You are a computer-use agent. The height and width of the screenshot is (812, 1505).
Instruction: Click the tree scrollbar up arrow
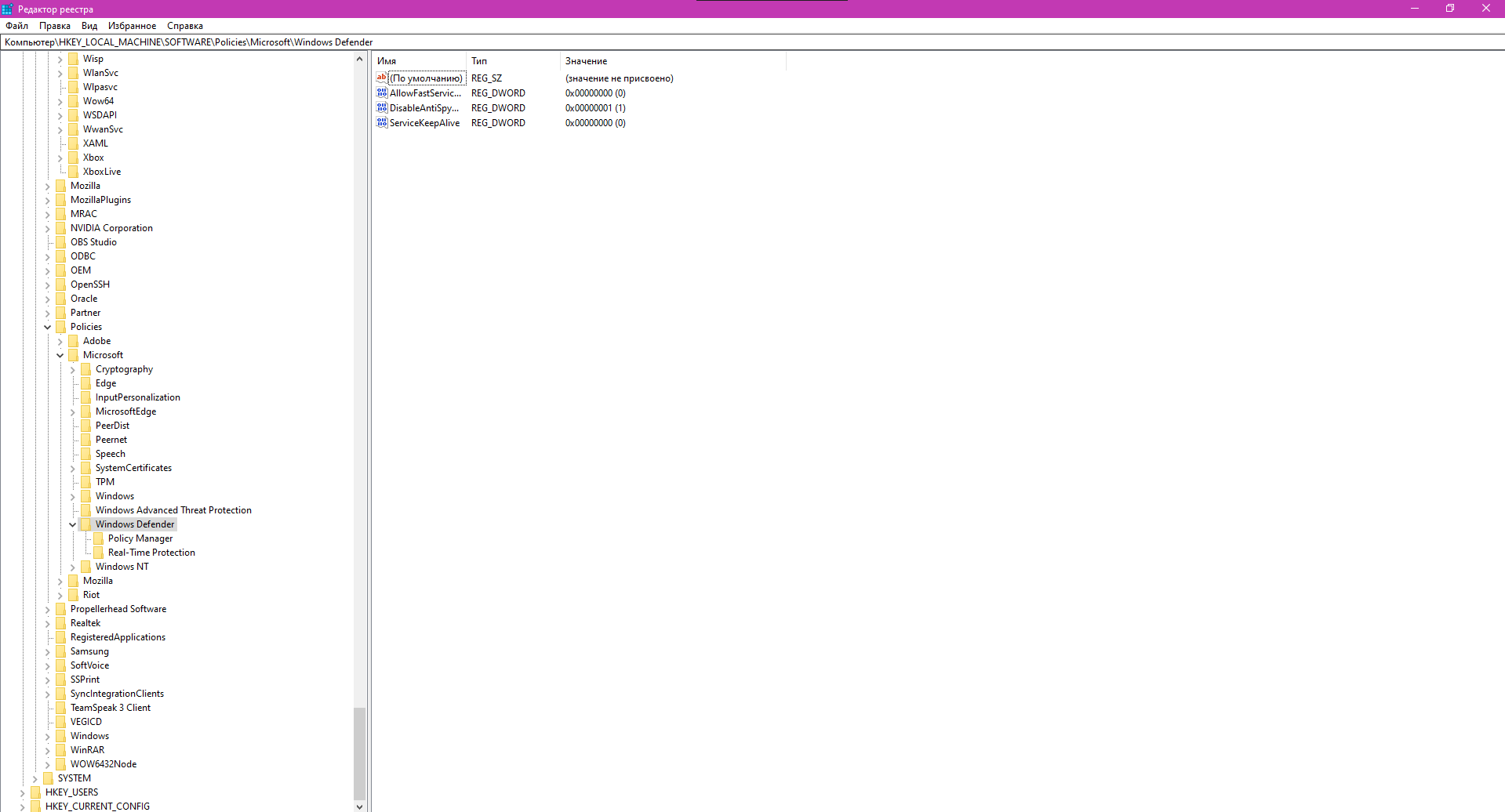coord(359,59)
